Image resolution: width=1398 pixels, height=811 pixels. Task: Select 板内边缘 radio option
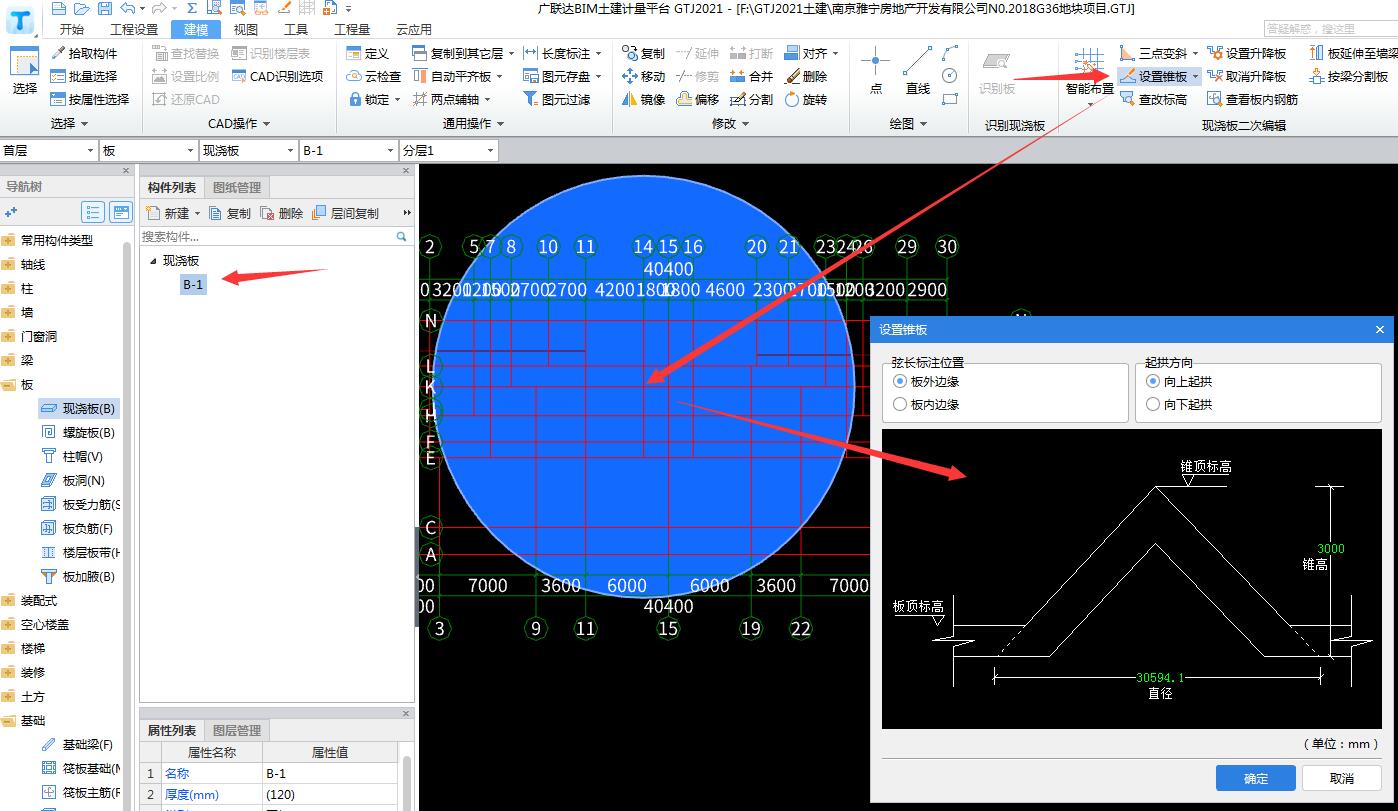[x=926, y=404]
